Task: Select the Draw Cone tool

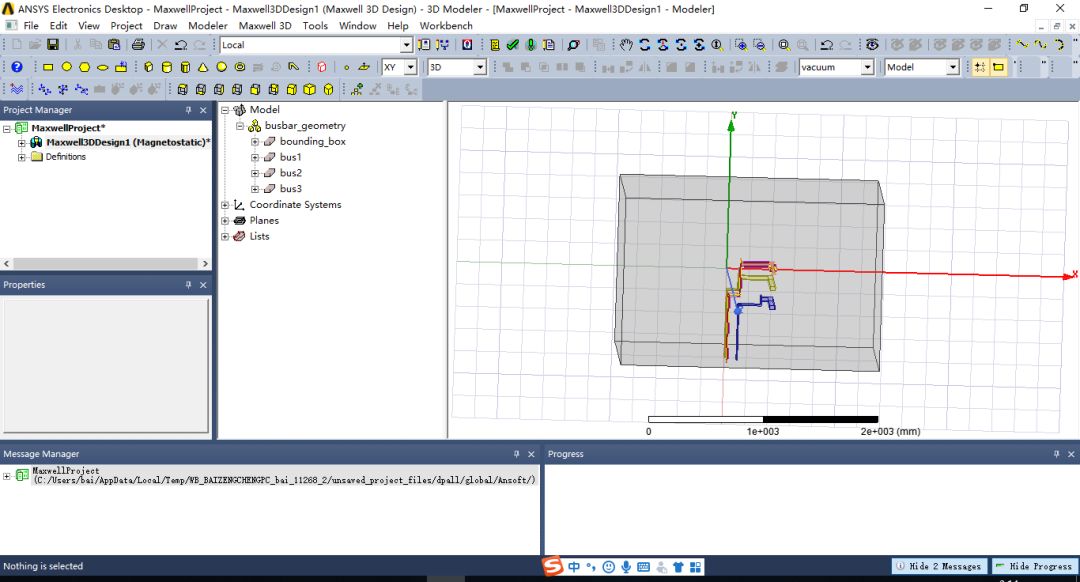Action: click(x=203, y=67)
